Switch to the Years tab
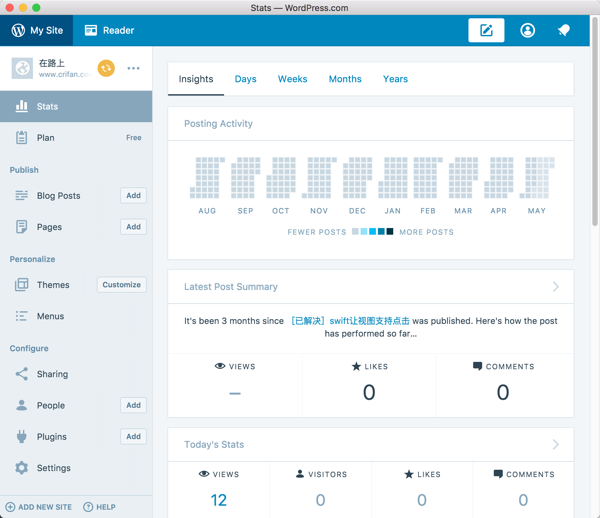Screen dimensions: 600x518 click(395, 79)
